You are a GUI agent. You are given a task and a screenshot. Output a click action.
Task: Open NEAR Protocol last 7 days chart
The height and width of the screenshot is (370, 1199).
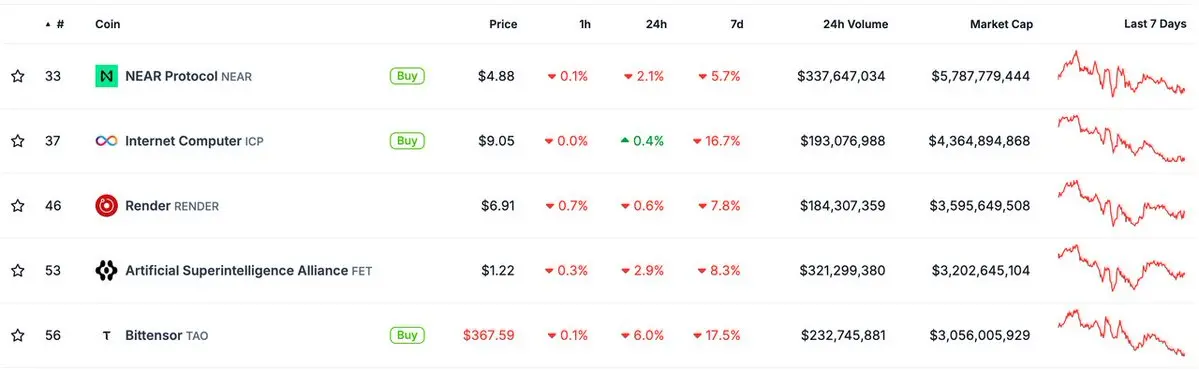click(x=1121, y=73)
